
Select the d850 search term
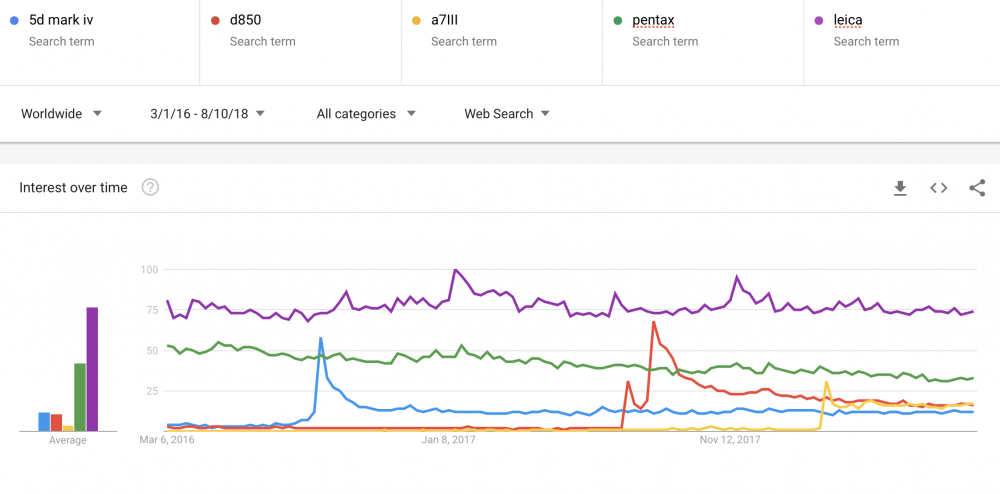pyautogui.click(x=246, y=19)
